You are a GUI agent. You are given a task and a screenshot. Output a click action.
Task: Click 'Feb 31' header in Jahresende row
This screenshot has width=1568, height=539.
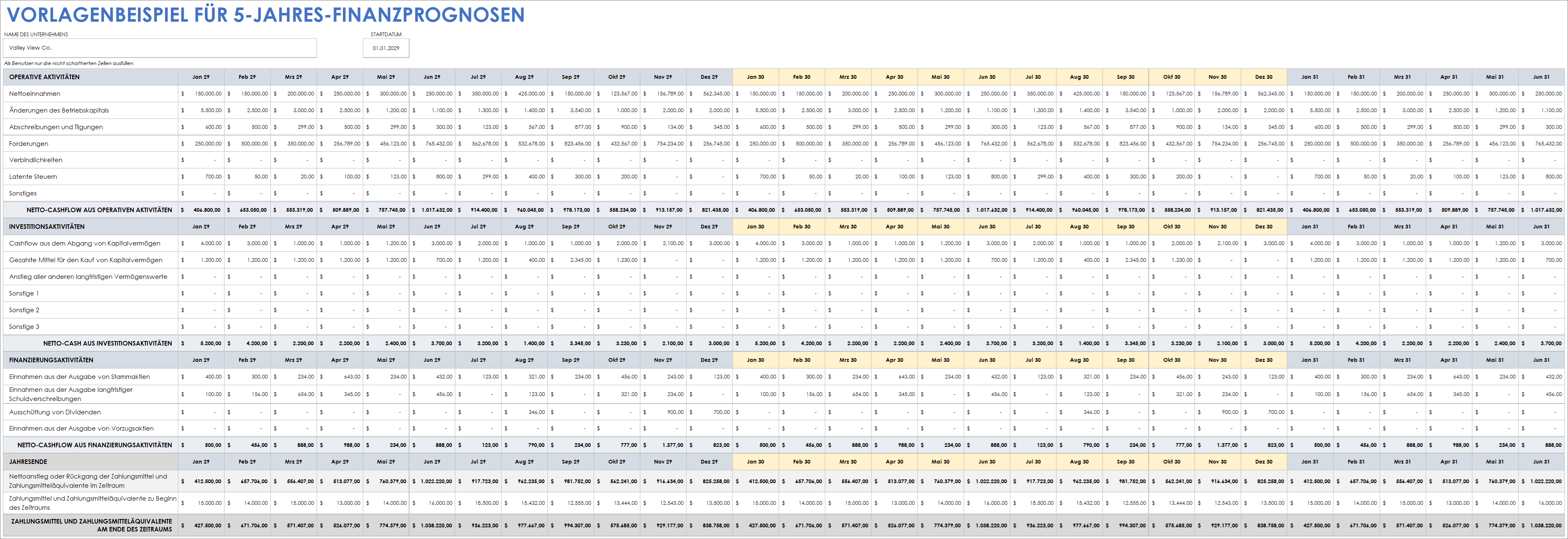click(x=1357, y=461)
